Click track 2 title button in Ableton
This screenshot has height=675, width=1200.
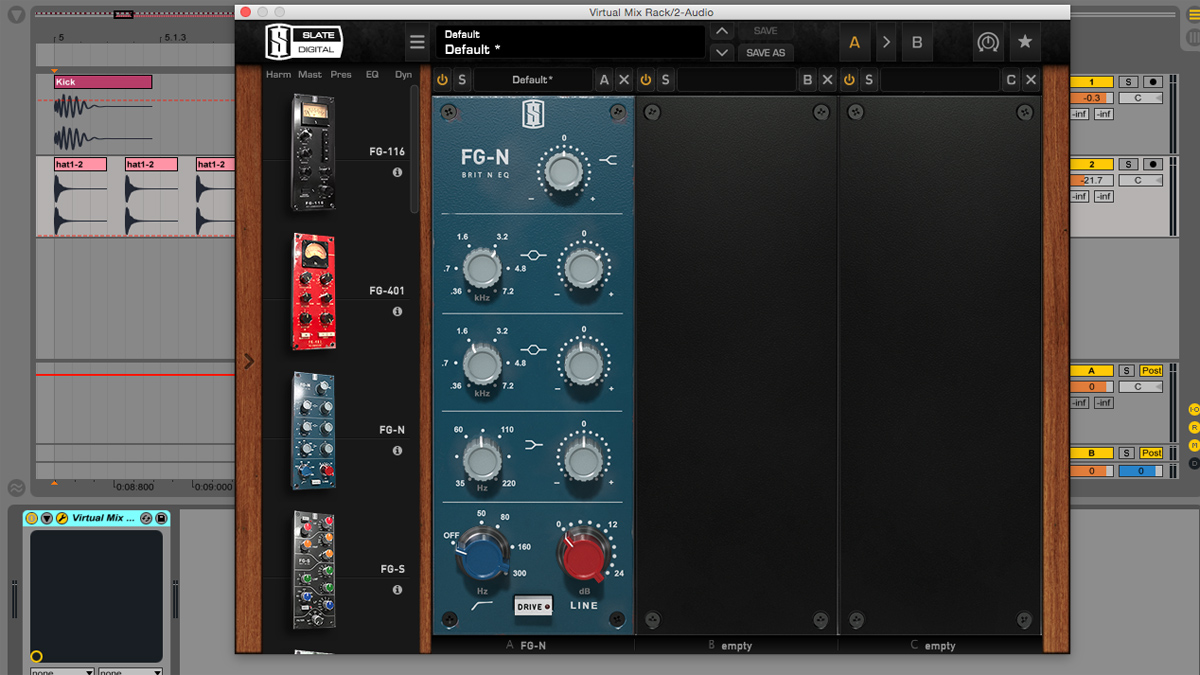pyautogui.click(x=1092, y=164)
